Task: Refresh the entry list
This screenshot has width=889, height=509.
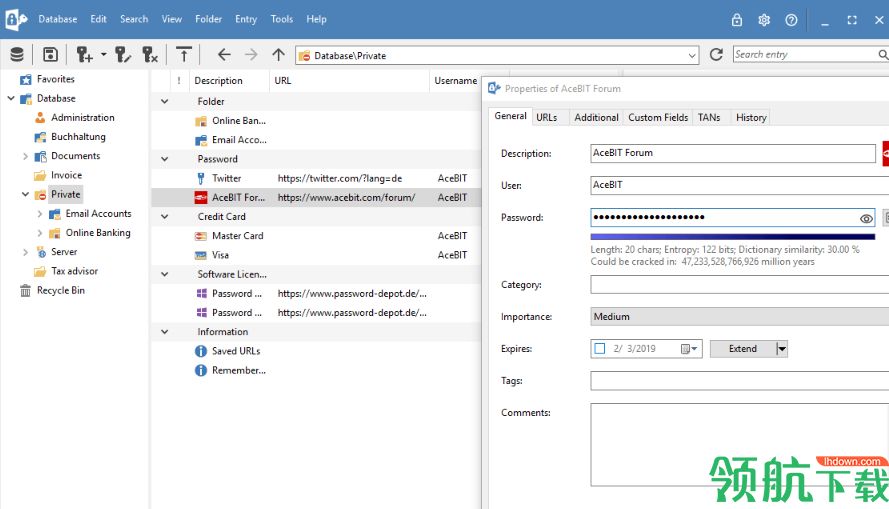Action: click(716, 54)
